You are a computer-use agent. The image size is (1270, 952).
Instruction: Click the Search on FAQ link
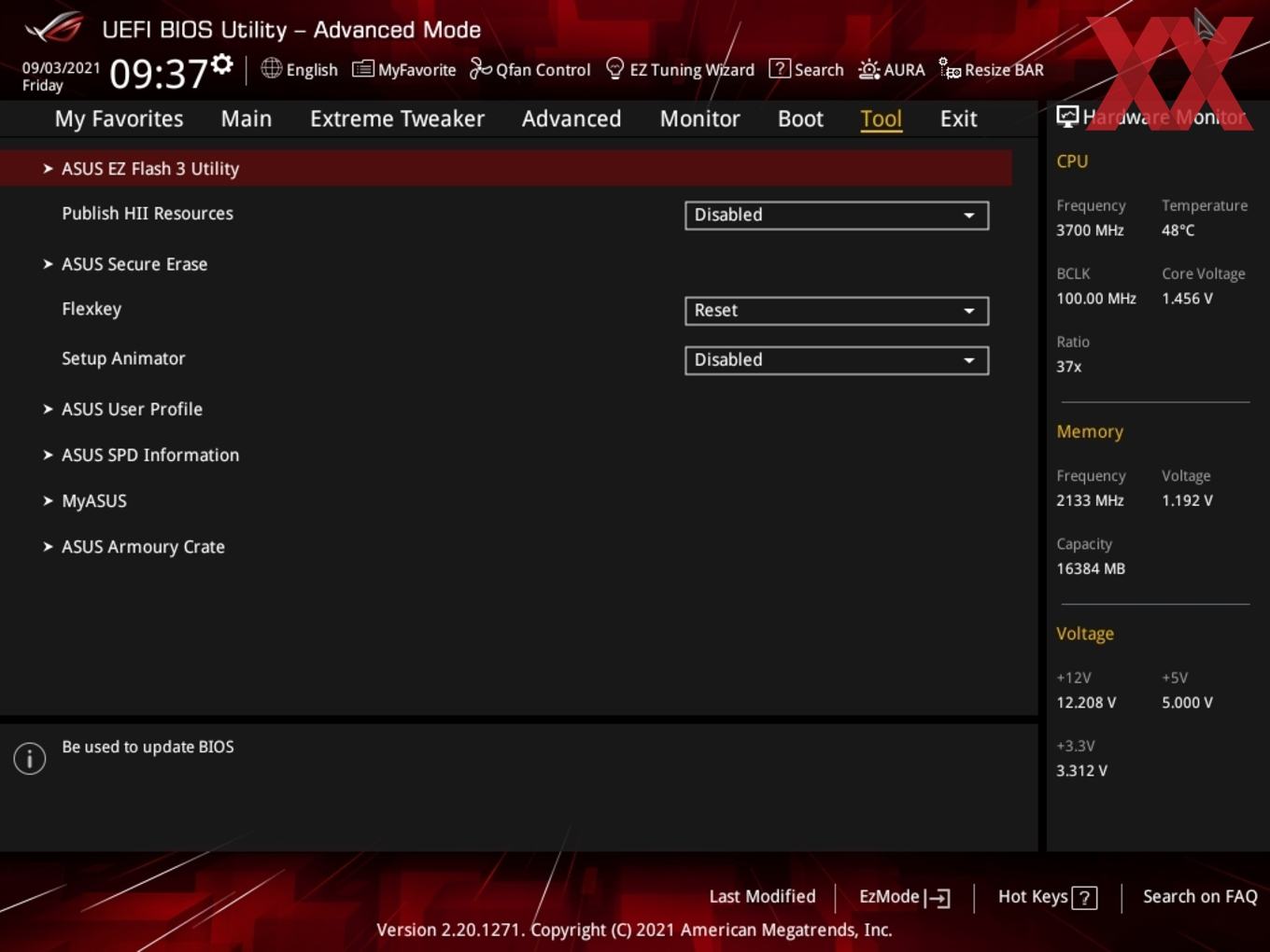pyautogui.click(x=1200, y=896)
